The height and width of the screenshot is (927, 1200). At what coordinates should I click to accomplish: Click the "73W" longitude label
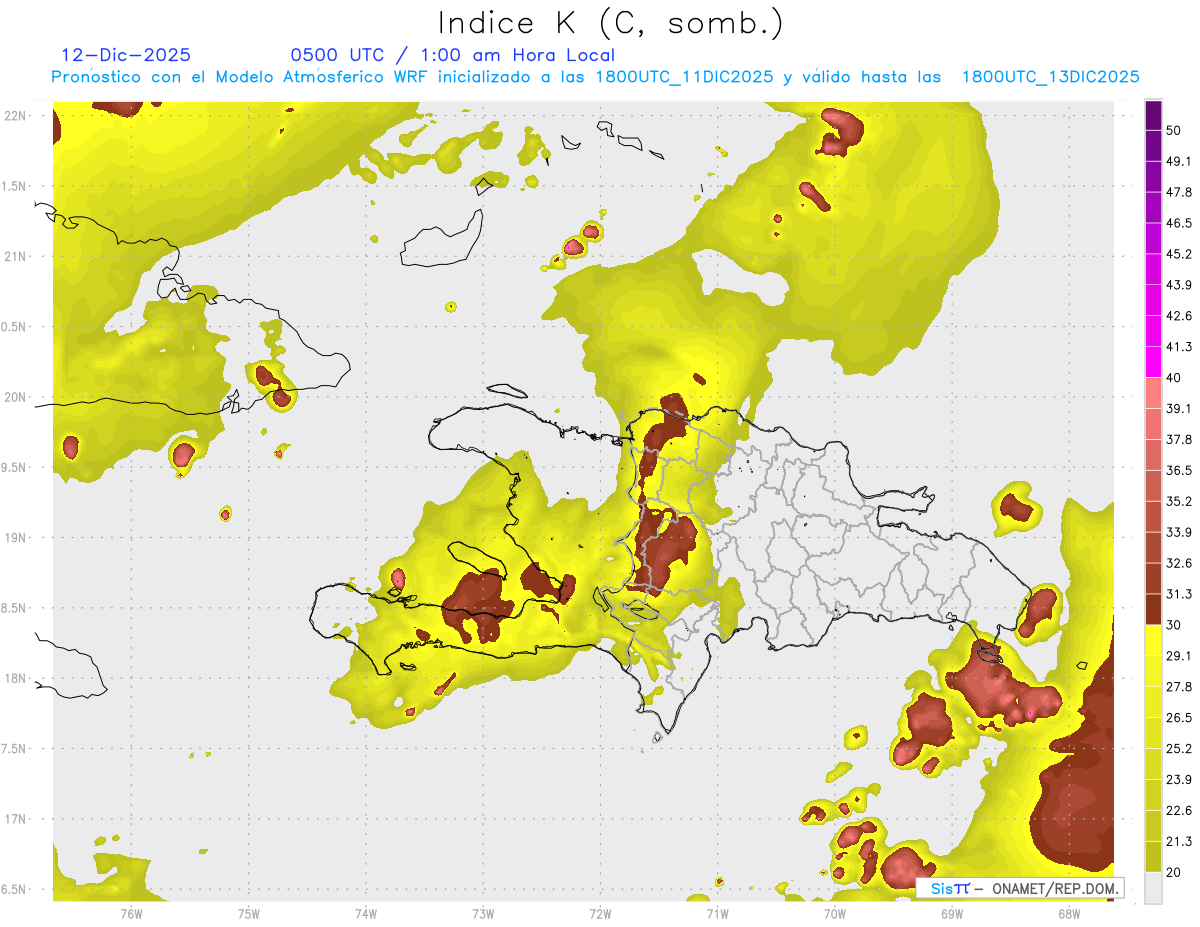coord(483,913)
